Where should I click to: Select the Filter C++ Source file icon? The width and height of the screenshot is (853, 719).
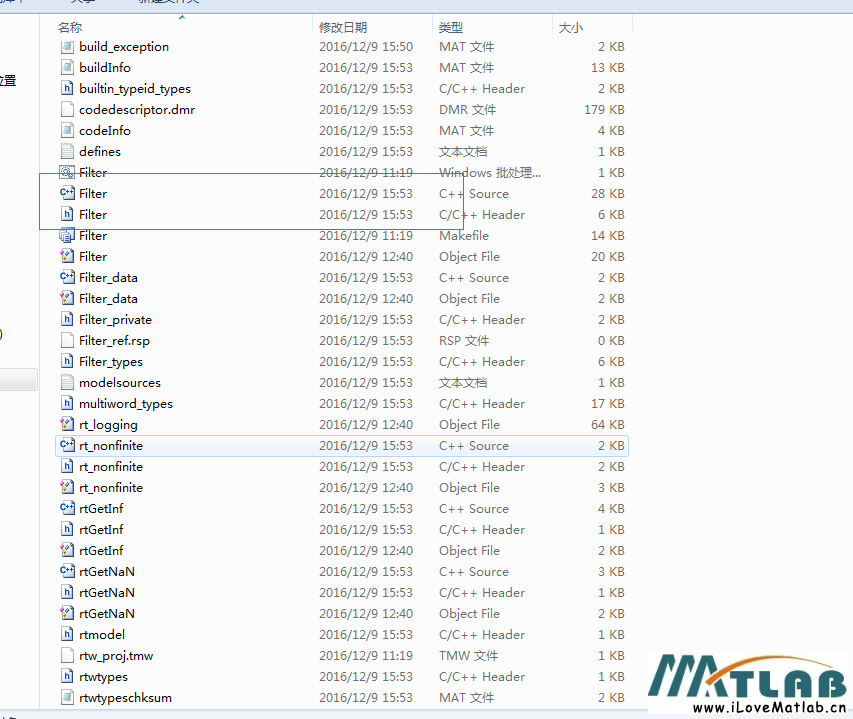[x=67, y=194]
